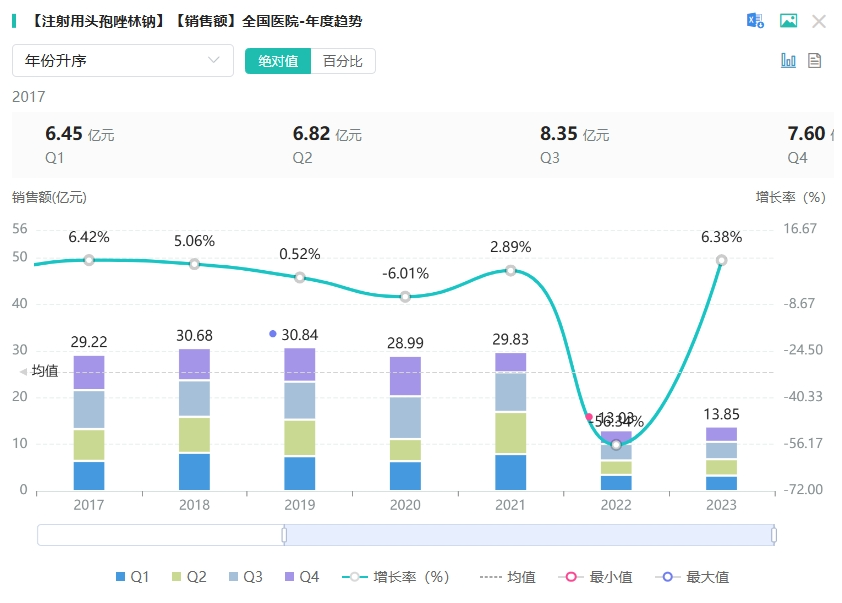842x603 pixels.
Task: Toggle Q1 series in legend
Action: [133, 577]
